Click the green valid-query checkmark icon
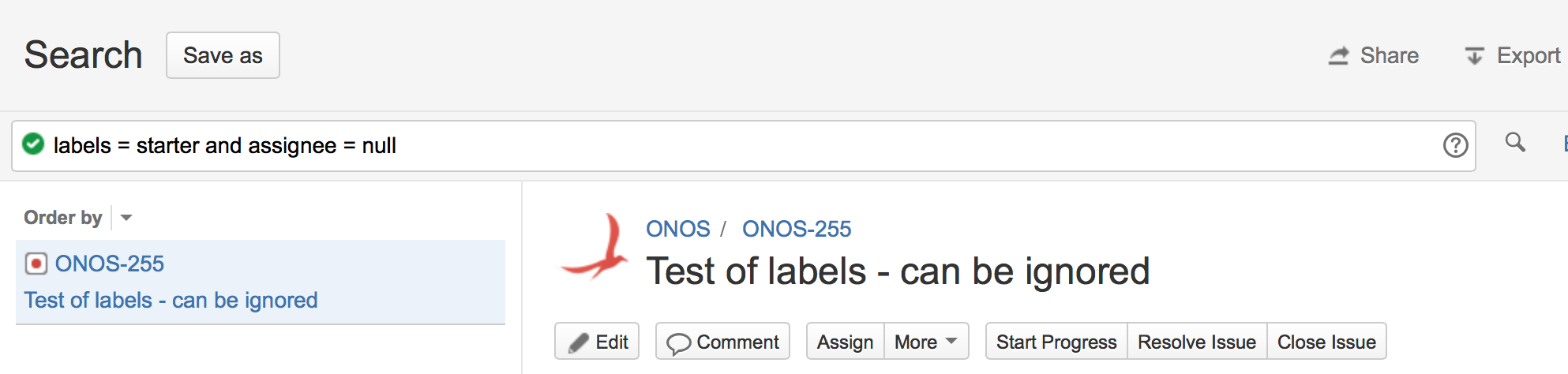This screenshot has width=1568, height=374. click(x=33, y=144)
